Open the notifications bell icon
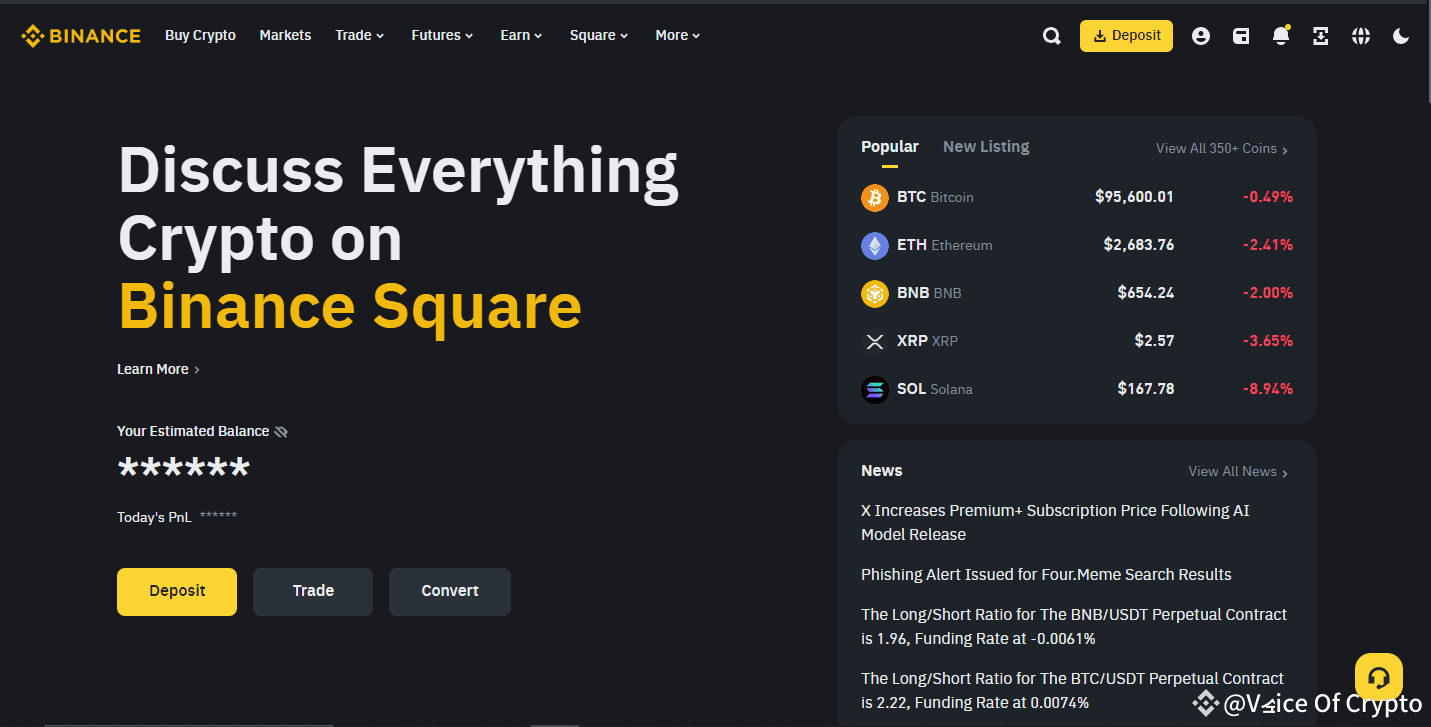 pos(1281,36)
